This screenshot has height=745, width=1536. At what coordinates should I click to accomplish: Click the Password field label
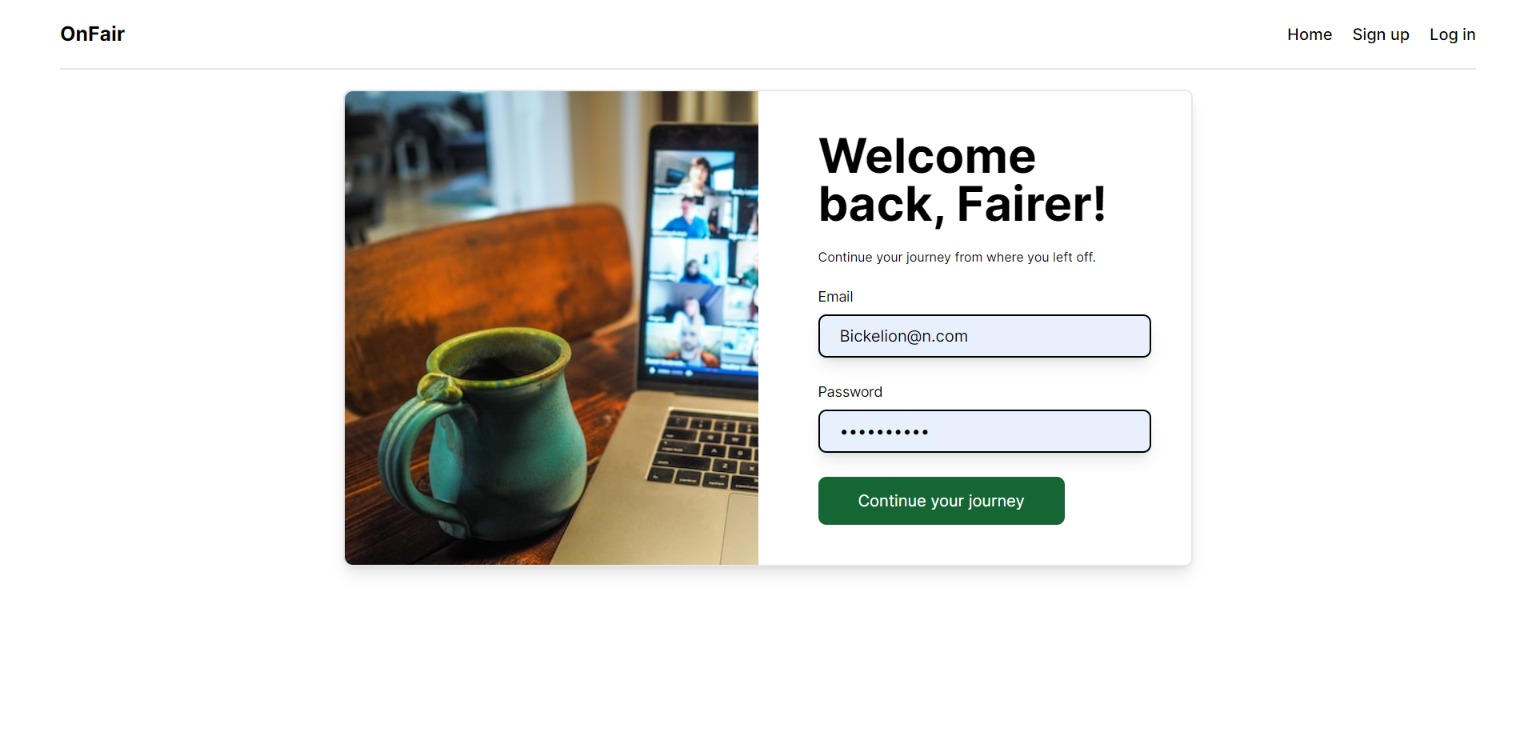850,391
